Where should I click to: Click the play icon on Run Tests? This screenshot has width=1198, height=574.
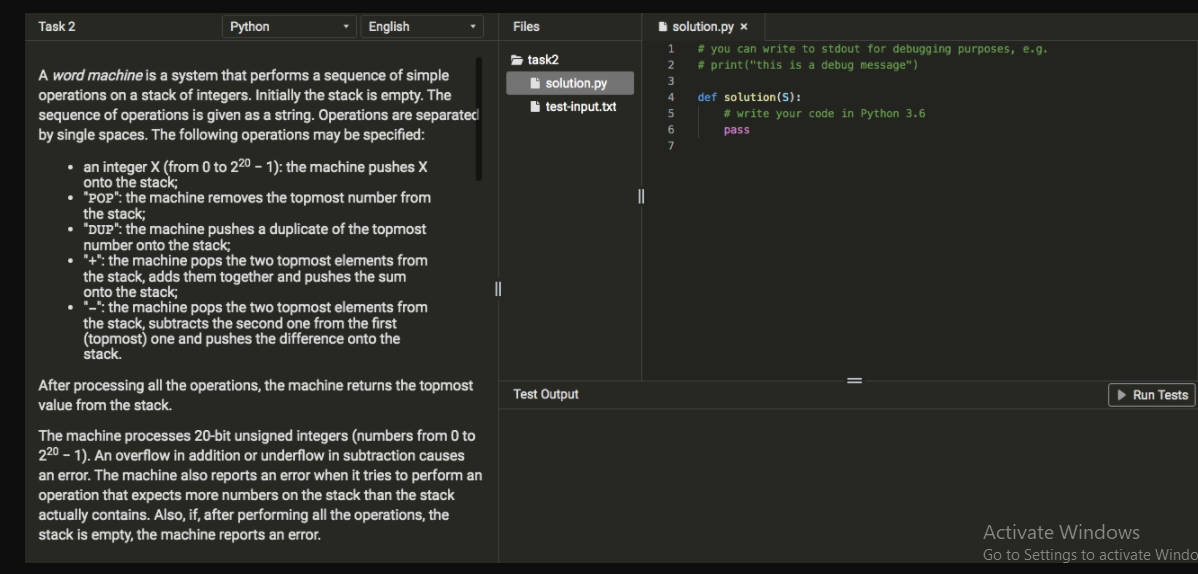pyautogui.click(x=1121, y=395)
